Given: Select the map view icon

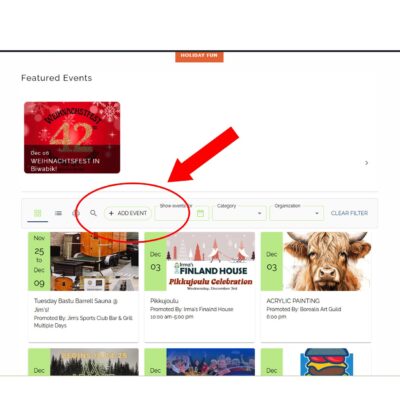Looking at the screenshot, I should pyautogui.click(x=76, y=213).
